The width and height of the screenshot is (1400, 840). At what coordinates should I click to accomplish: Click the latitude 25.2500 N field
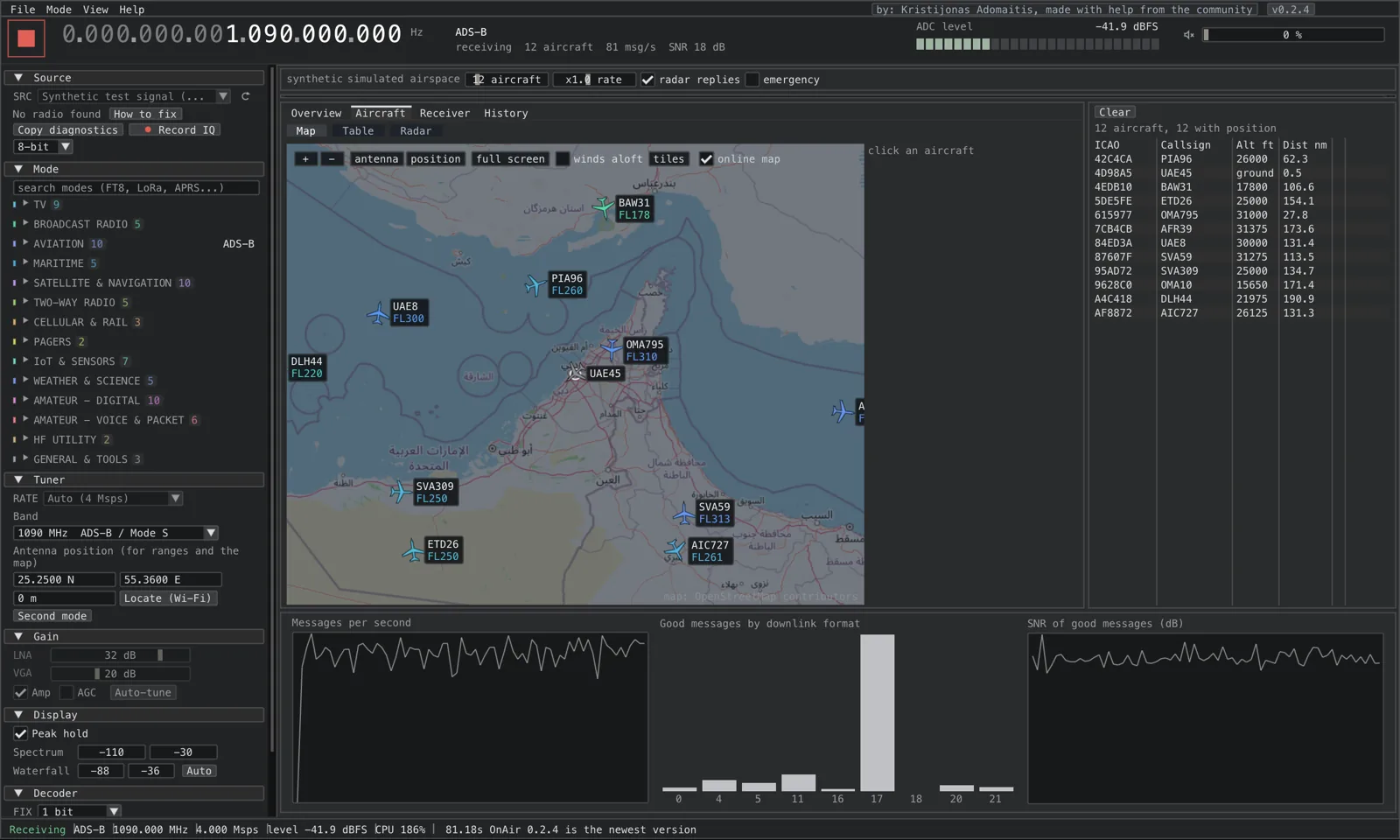pos(64,579)
